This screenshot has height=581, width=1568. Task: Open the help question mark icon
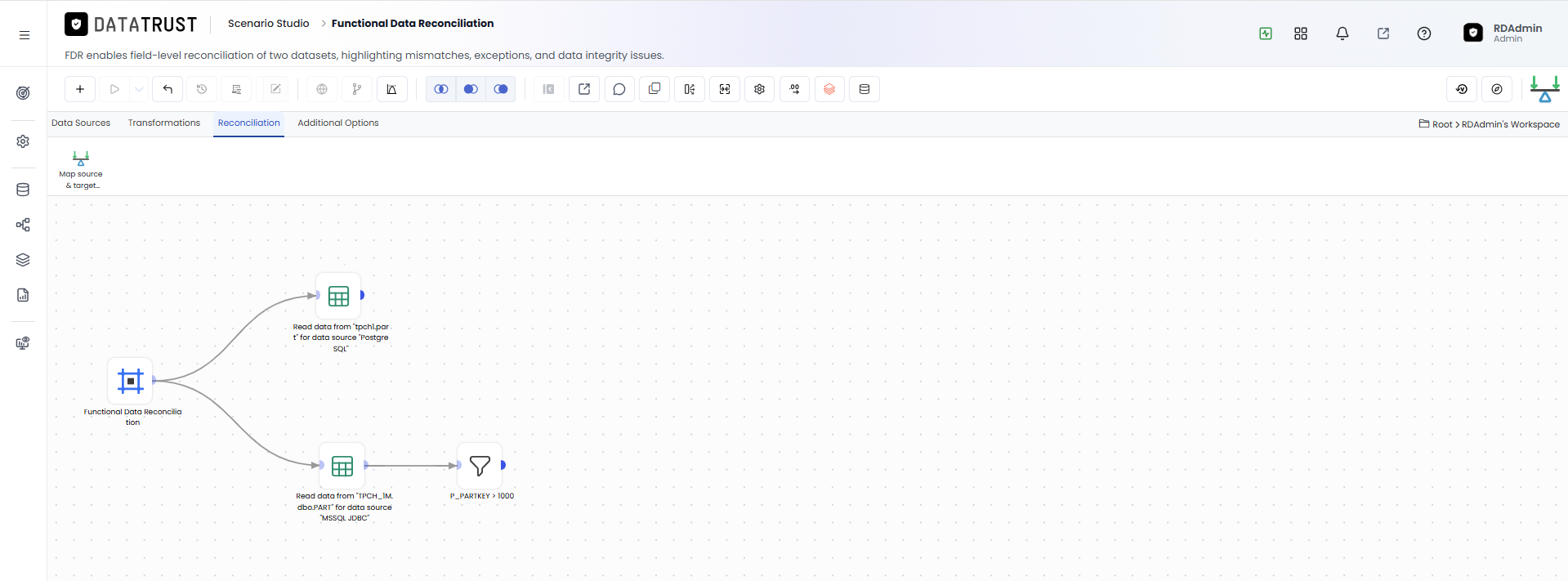[1424, 34]
